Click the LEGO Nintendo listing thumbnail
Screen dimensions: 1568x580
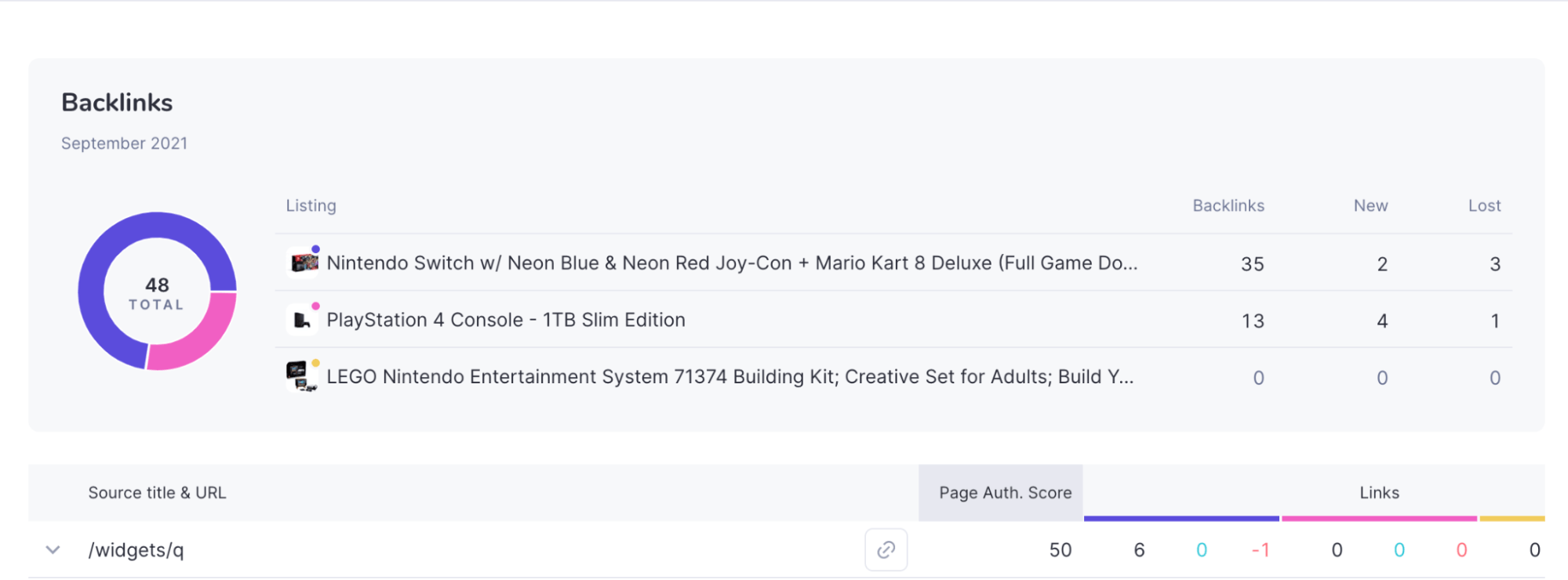303,376
